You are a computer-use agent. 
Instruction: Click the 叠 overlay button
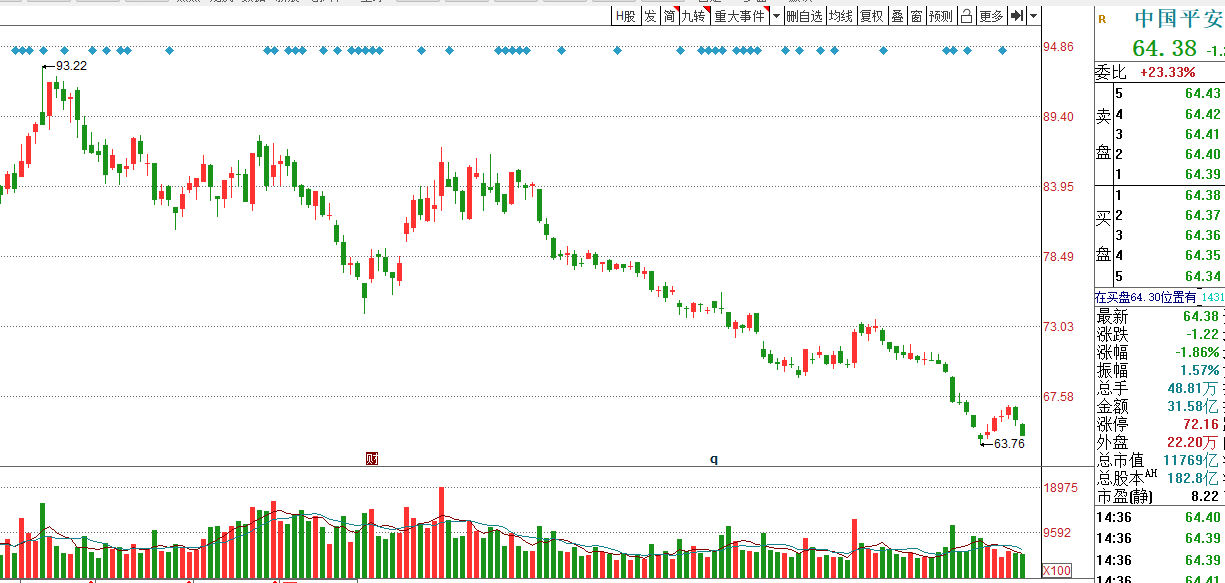[897, 16]
